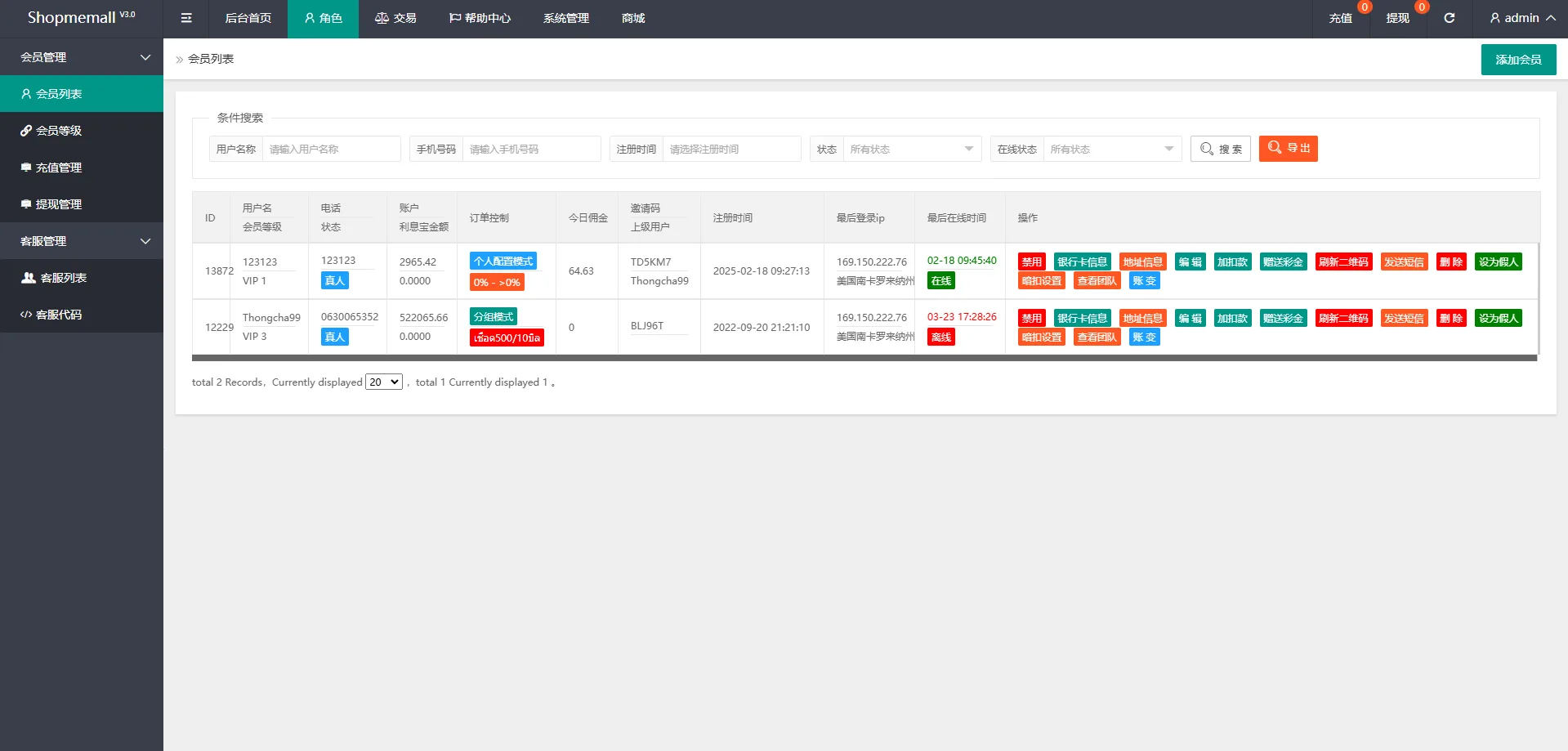Click the 充值 notification item in header
The height and width of the screenshot is (751, 1568).
[x=1341, y=18]
